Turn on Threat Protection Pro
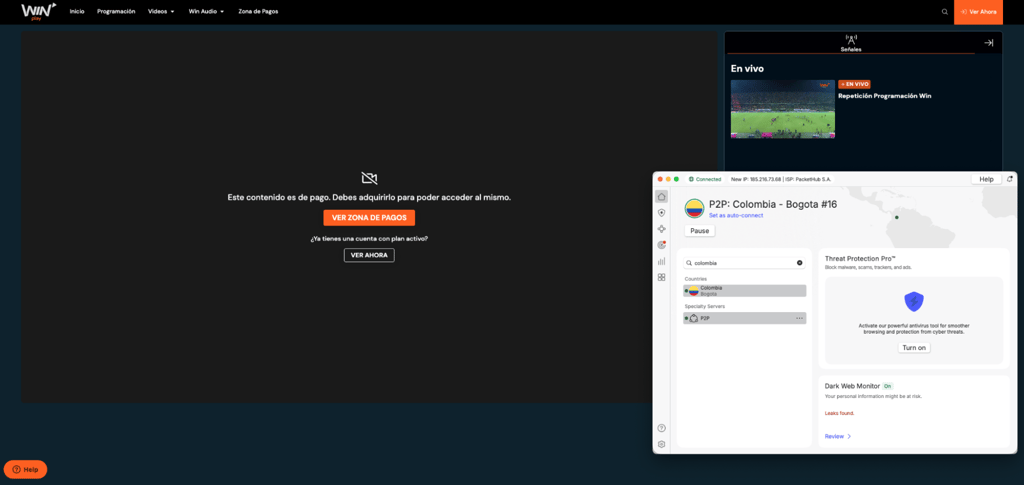Viewport: 1024px width, 485px height. [x=914, y=348]
